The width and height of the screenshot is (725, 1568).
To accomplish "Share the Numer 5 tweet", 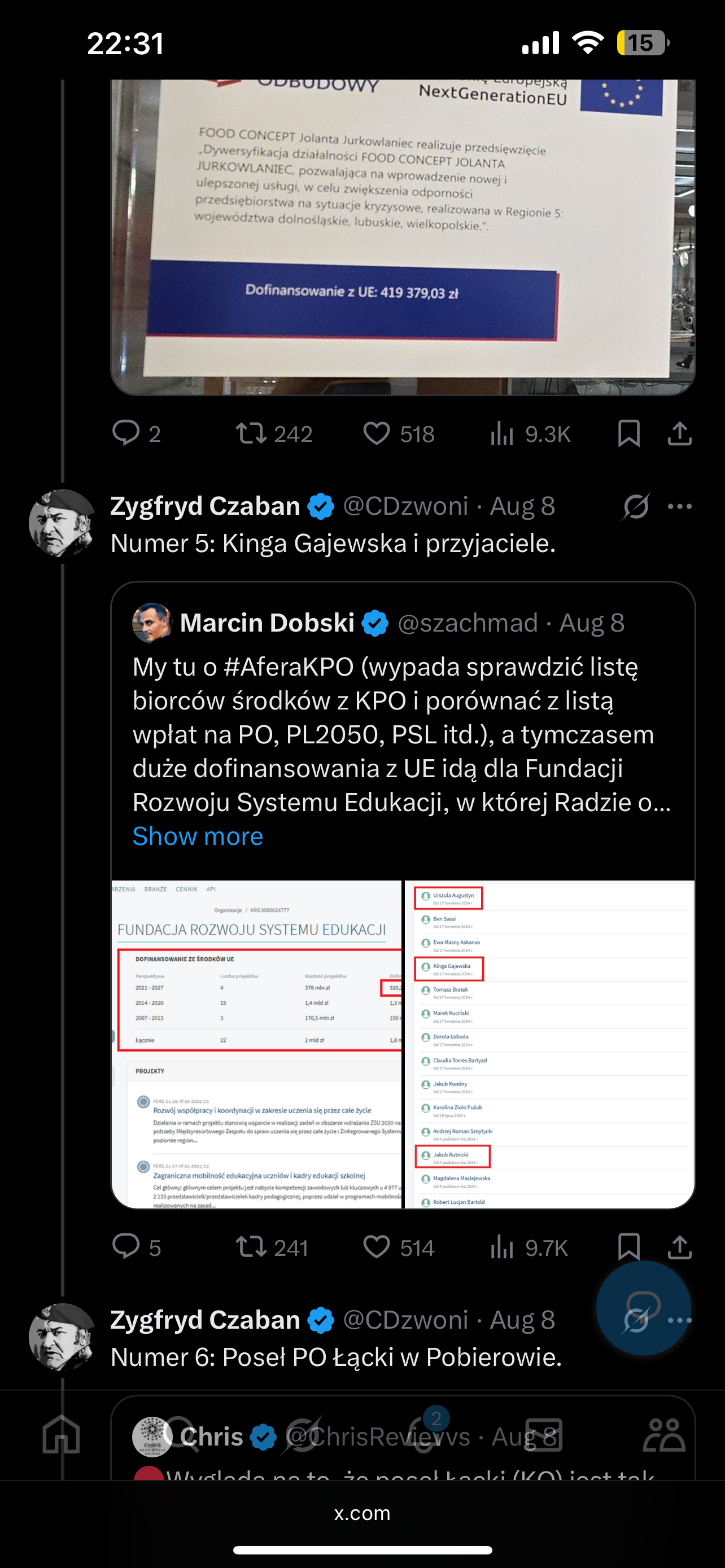I will (679, 1247).
